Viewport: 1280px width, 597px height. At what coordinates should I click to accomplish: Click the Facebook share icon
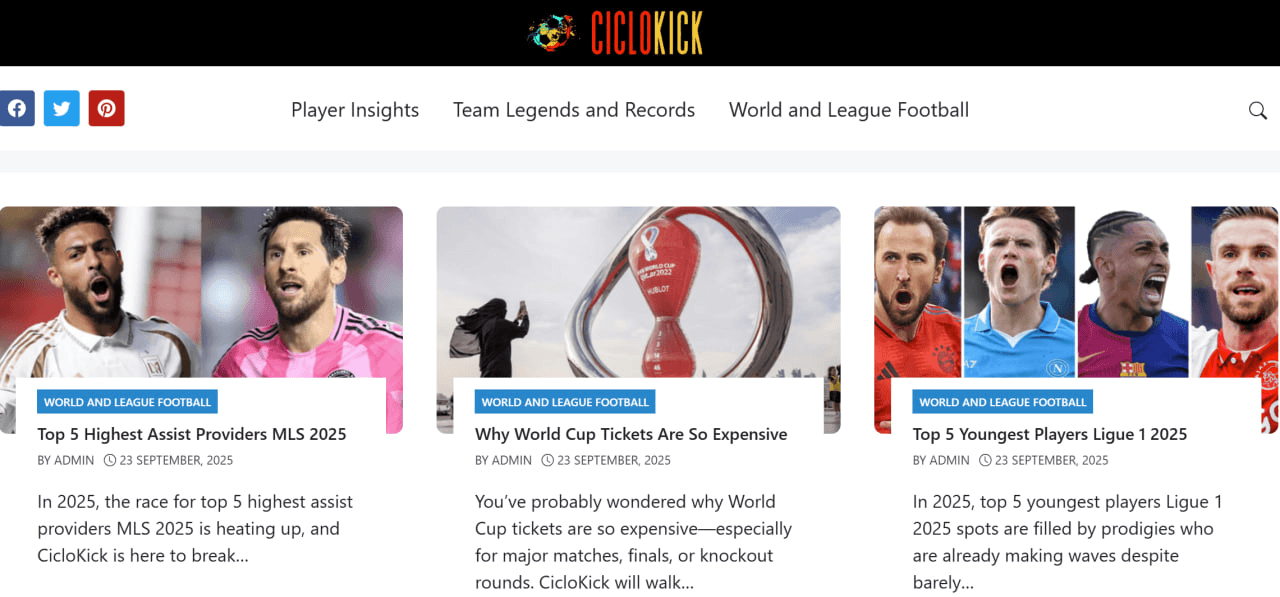(x=16, y=108)
